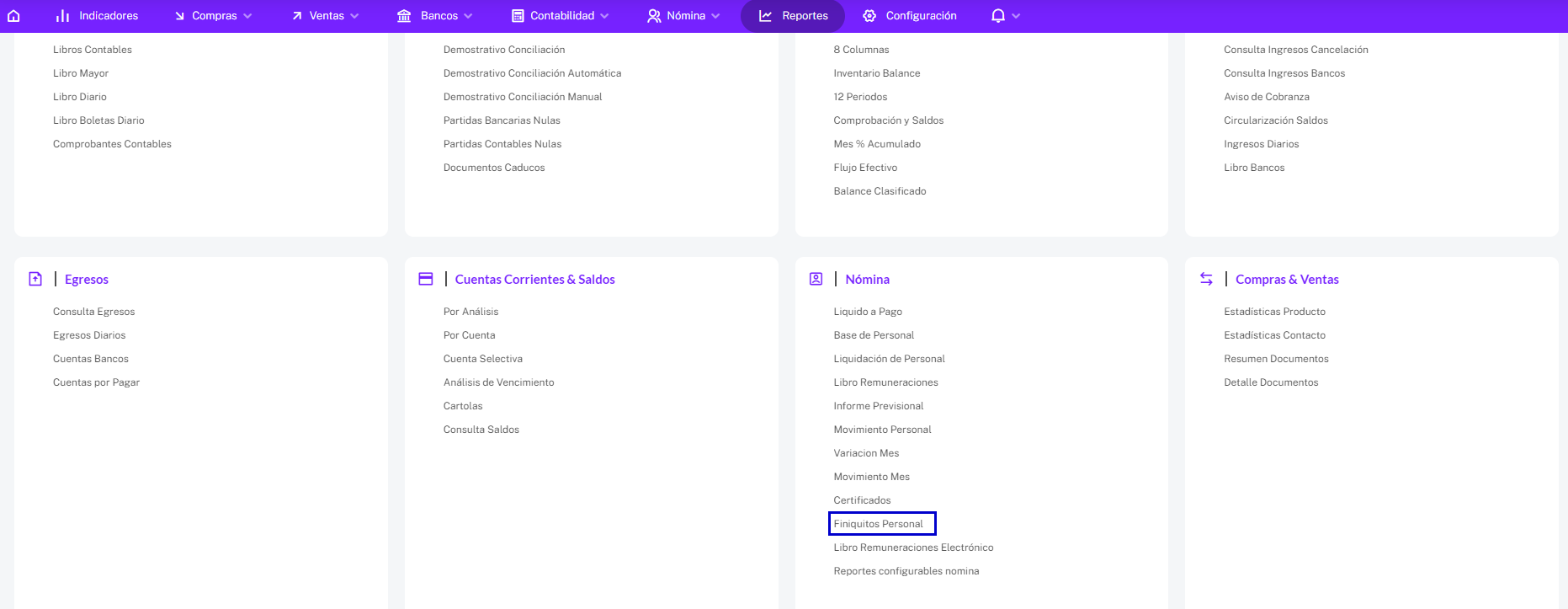Click the Cuentas Corrientes & Saldos card icon
Image resolution: width=1568 pixels, height=609 pixels.
426,279
